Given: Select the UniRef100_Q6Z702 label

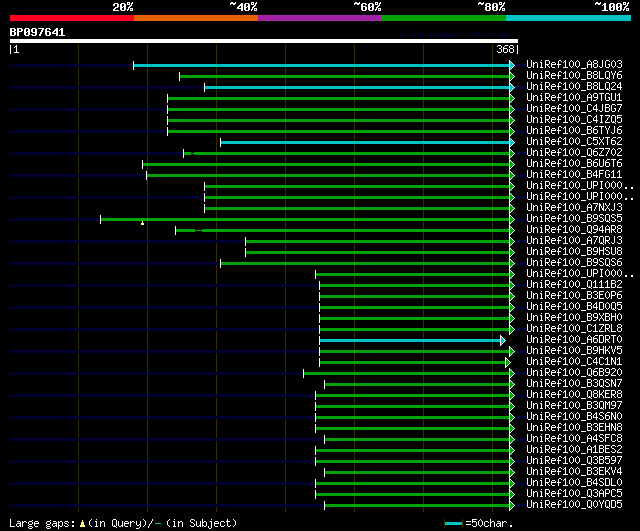Looking at the screenshot, I should pos(574,152).
